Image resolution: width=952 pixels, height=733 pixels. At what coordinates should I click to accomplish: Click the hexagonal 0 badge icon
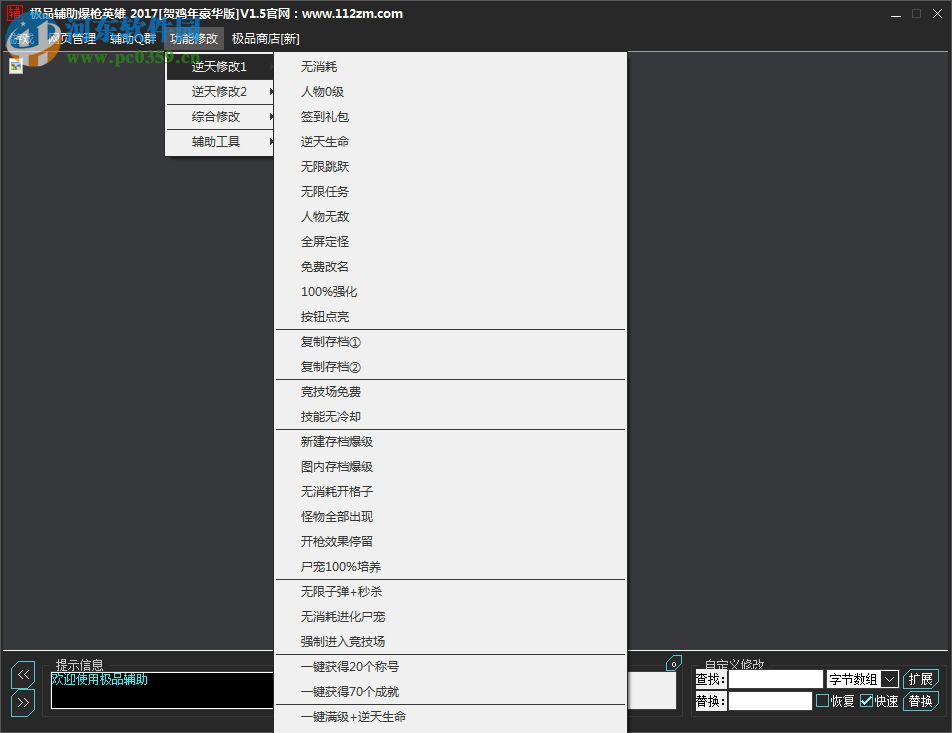[x=672, y=663]
